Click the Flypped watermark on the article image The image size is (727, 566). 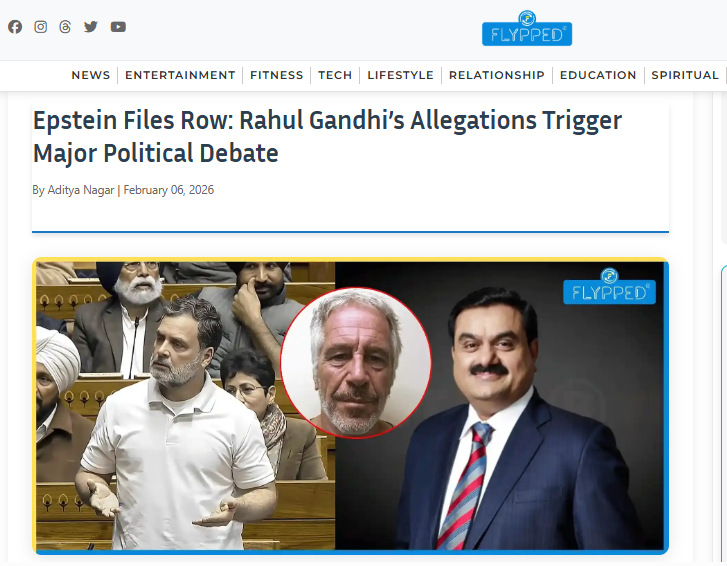pos(609,286)
